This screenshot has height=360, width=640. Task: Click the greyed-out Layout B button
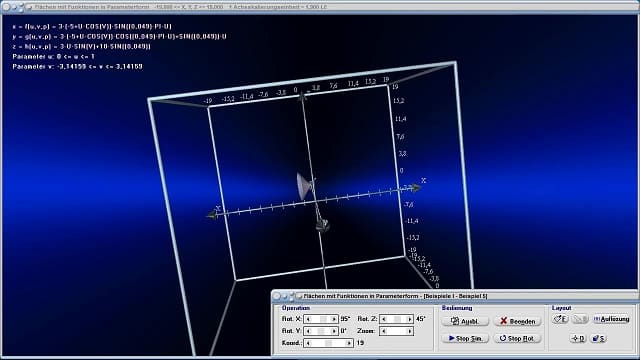coord(580,319)
